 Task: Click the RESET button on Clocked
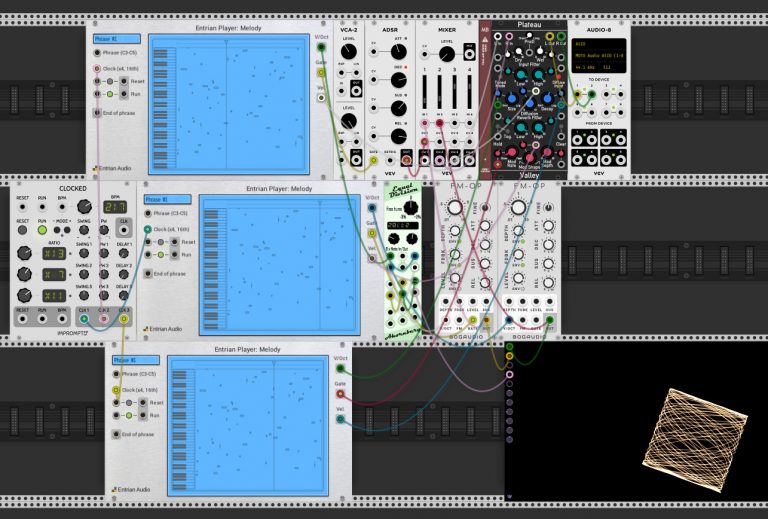pos(23,230)
